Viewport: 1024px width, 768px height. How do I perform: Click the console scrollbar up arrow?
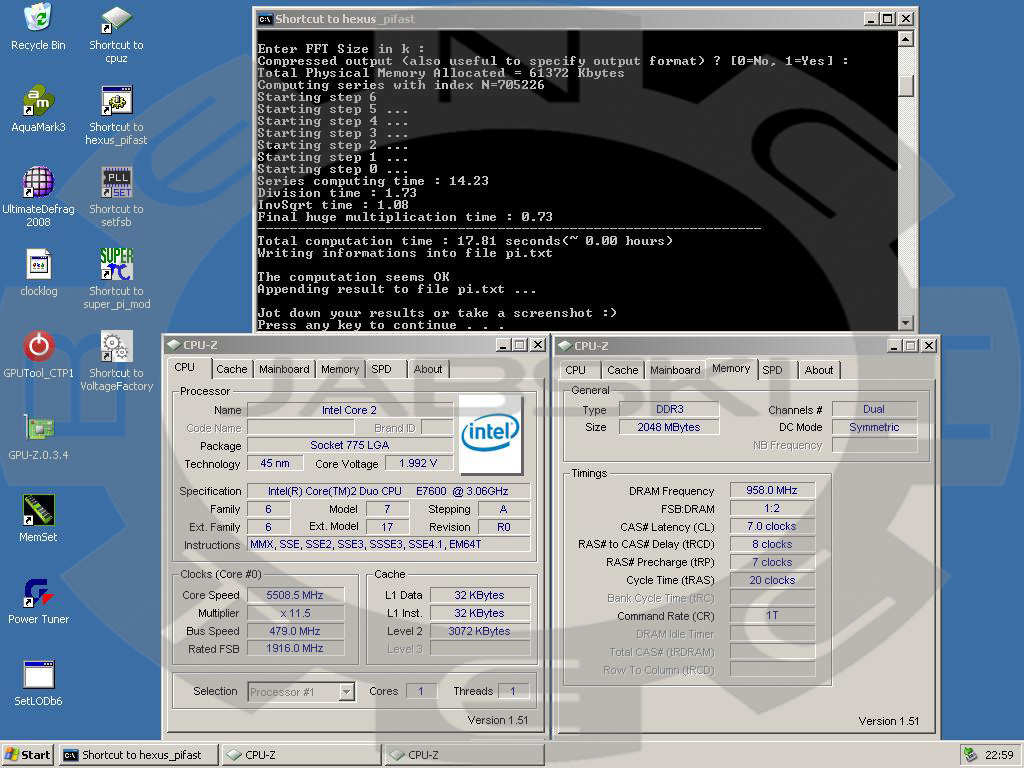pos(905,39)
